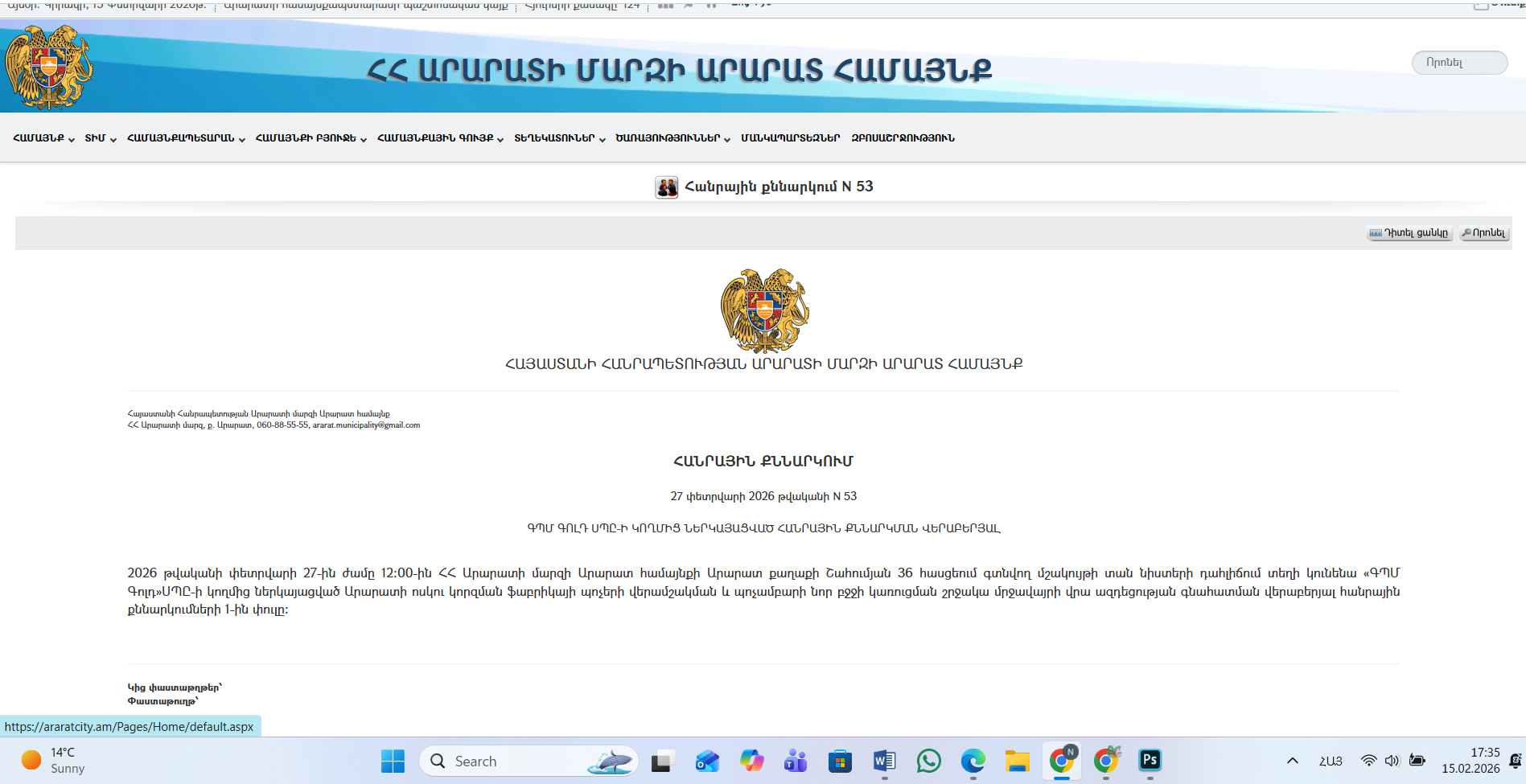Open File Explorer from the taskbar

point(1017,761)
